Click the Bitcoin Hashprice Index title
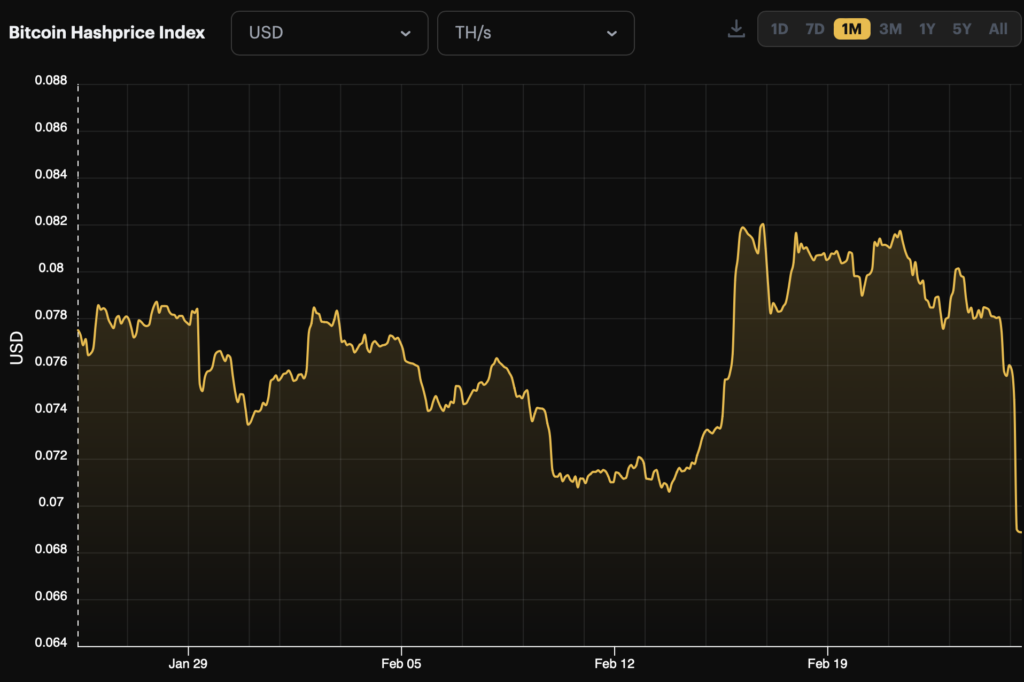Image resolution: width=1024 pixels, height=682 pixels. [107, 32]
